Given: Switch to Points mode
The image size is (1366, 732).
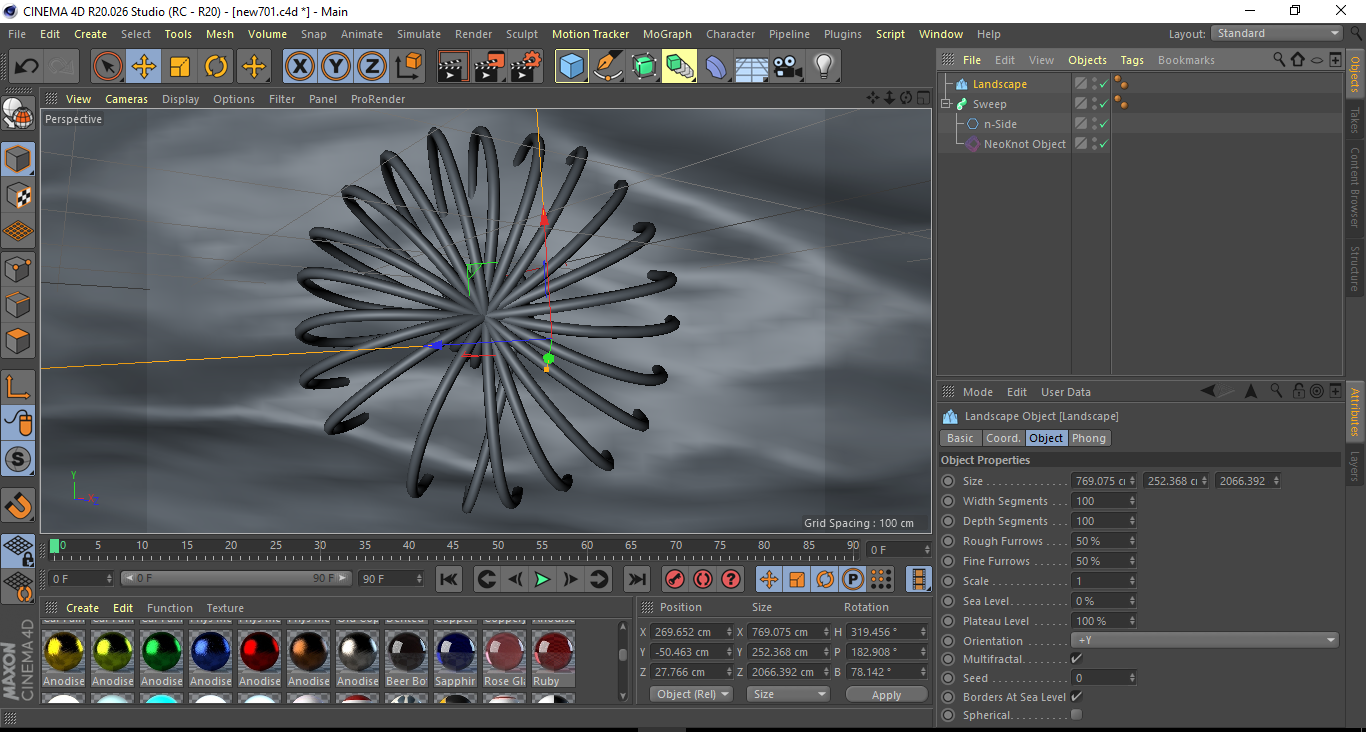Looking at the screenshot, I should (18, 268).
